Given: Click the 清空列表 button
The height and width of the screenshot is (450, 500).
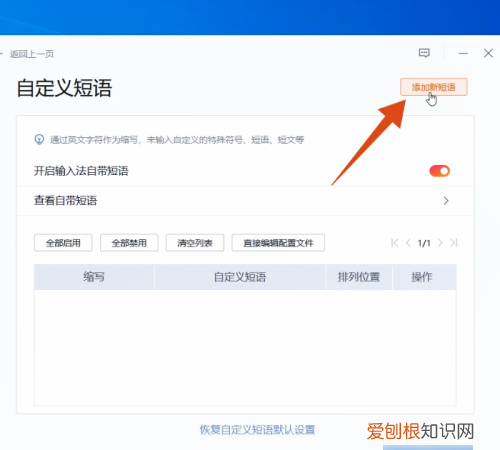Looking at the screenshot, I should (x=195, y=243).
